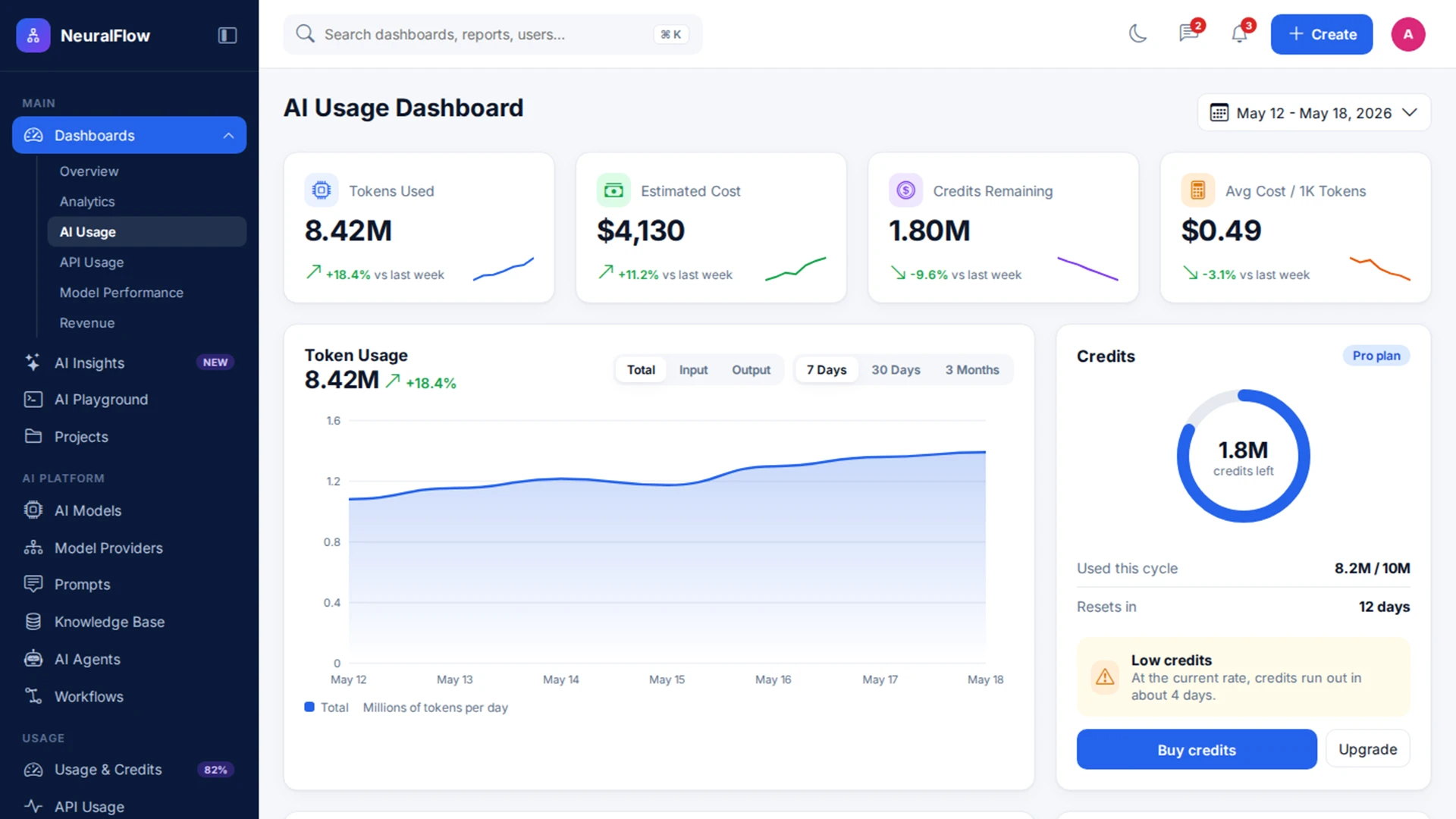Open the messages chat icon
This screenshot has width=1456, height=819.
coord(1188,34)
